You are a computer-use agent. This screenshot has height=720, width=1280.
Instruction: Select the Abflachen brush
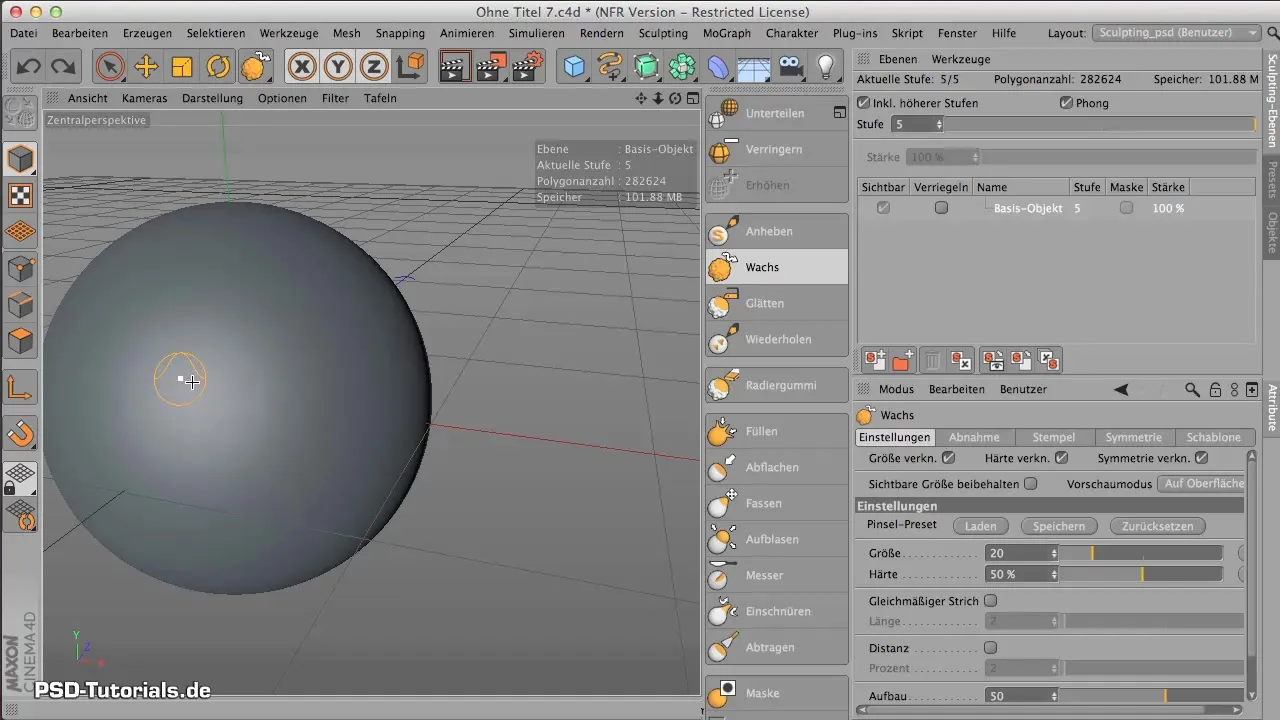(776, 467)
